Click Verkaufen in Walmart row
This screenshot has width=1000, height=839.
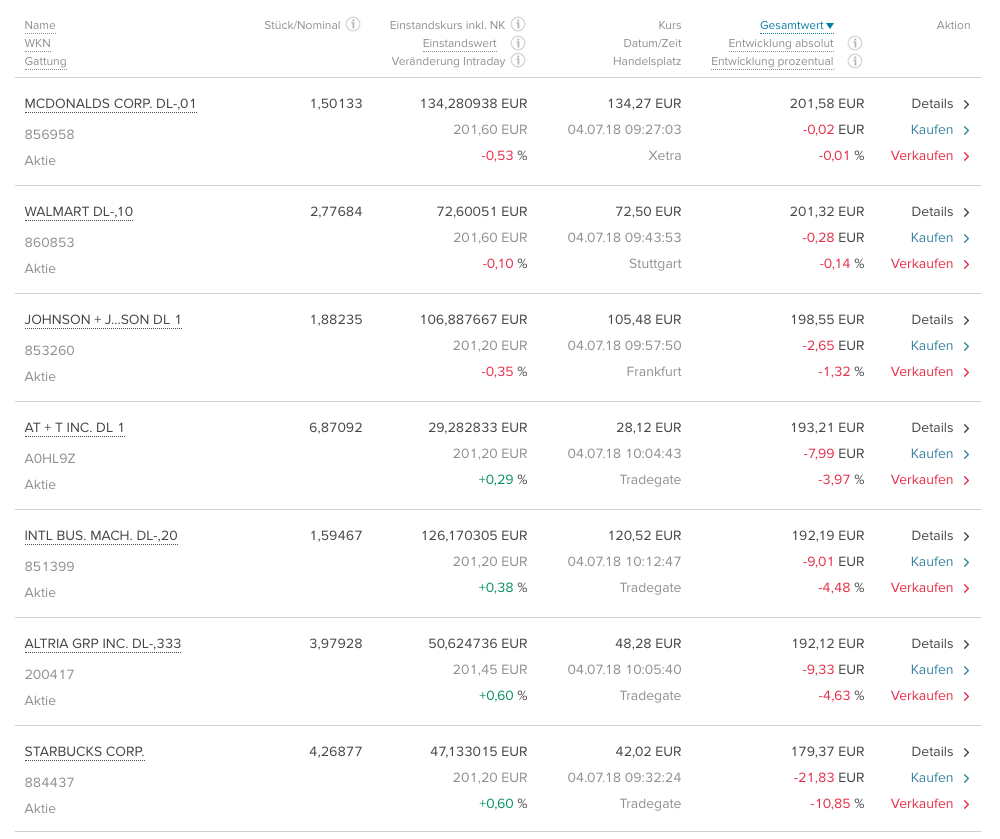click(x=930, y=264)
